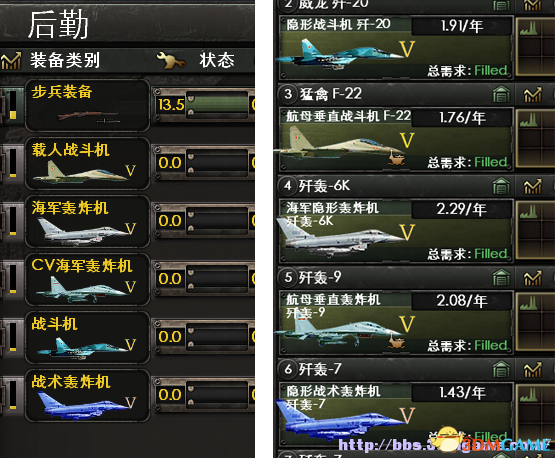Select the 航母垂直战斗机 F-22 production card
Screen dimensions: 555x458
(x=396, y=139)
